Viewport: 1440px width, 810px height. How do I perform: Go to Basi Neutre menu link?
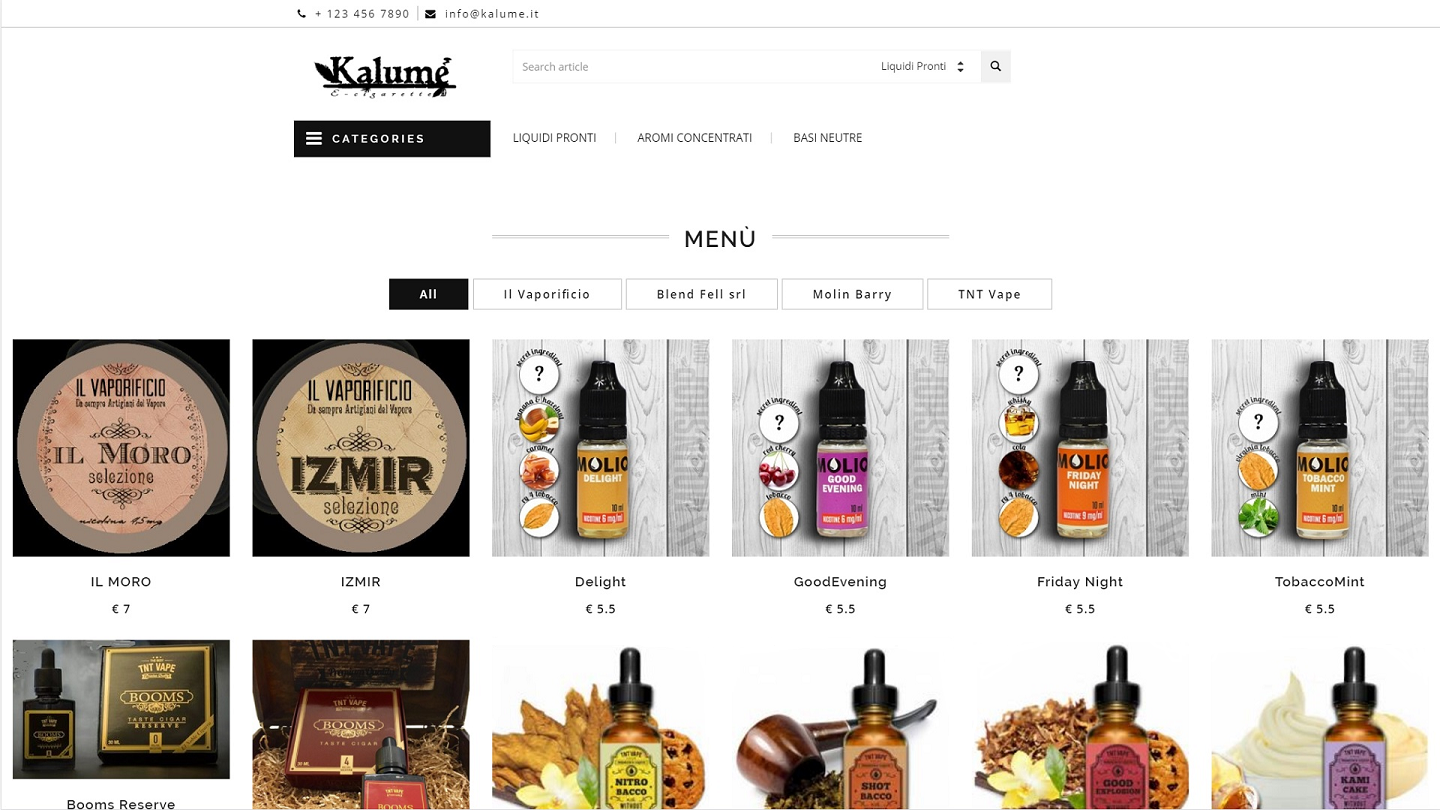click(x=827, y=138)
